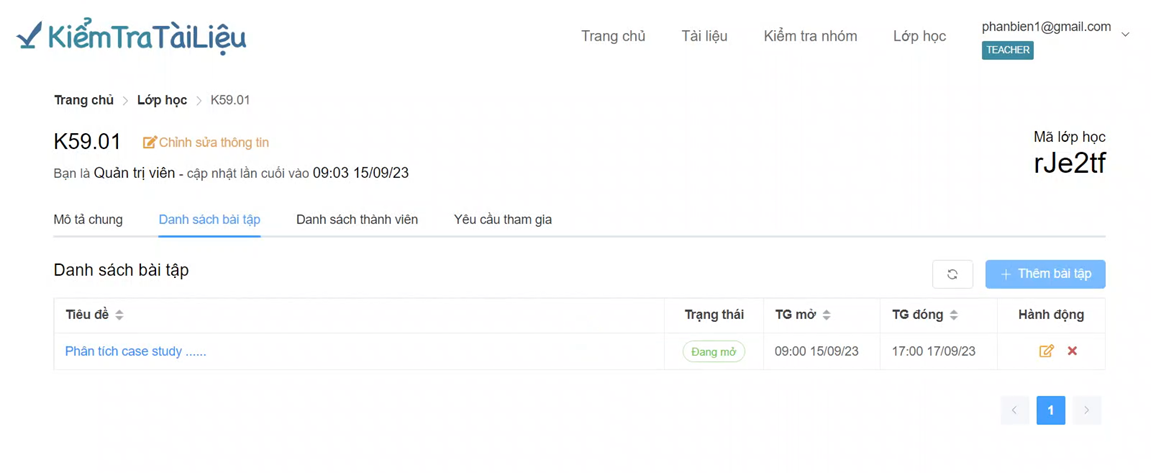Click the KiểmTraTàiLiệu logo
Image resolution: width=1151 pixels, height=473 pixels.
coord(131,36)
